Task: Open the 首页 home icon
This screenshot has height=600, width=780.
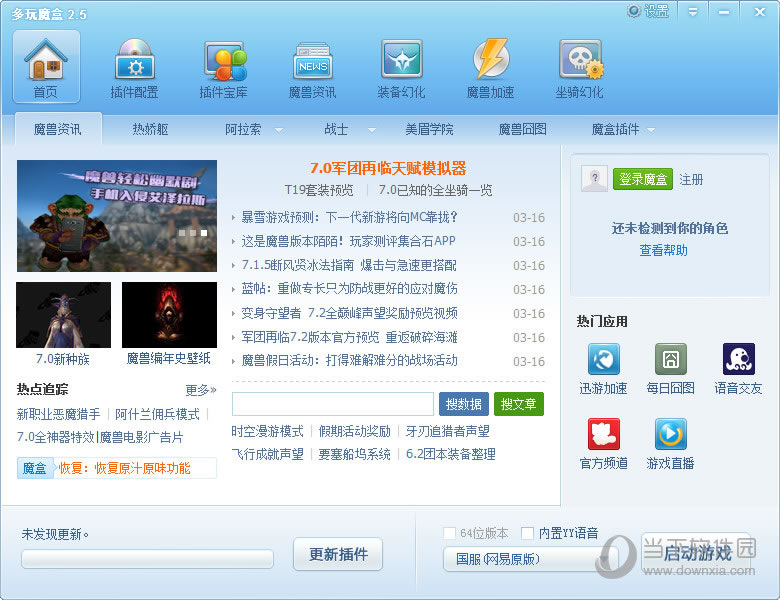Action: point(46,67)
